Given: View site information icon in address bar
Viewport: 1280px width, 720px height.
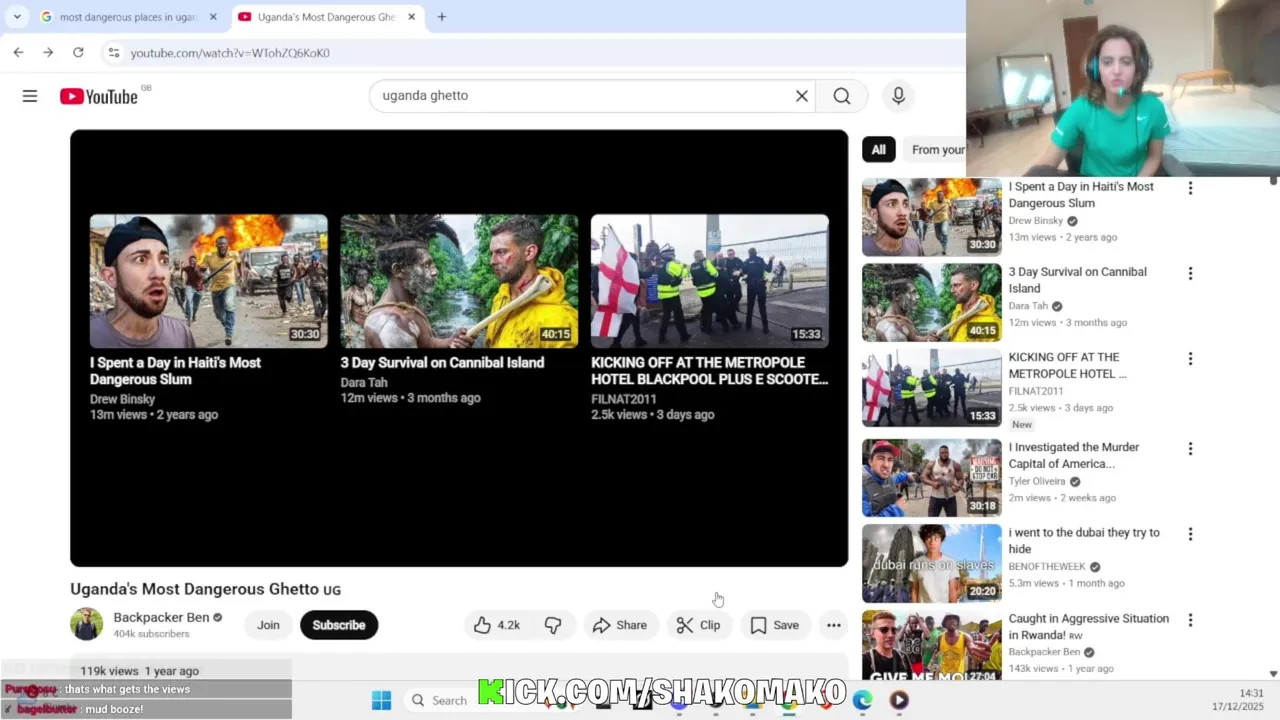Looking at the screenshot, I should [x=113, y=52].
